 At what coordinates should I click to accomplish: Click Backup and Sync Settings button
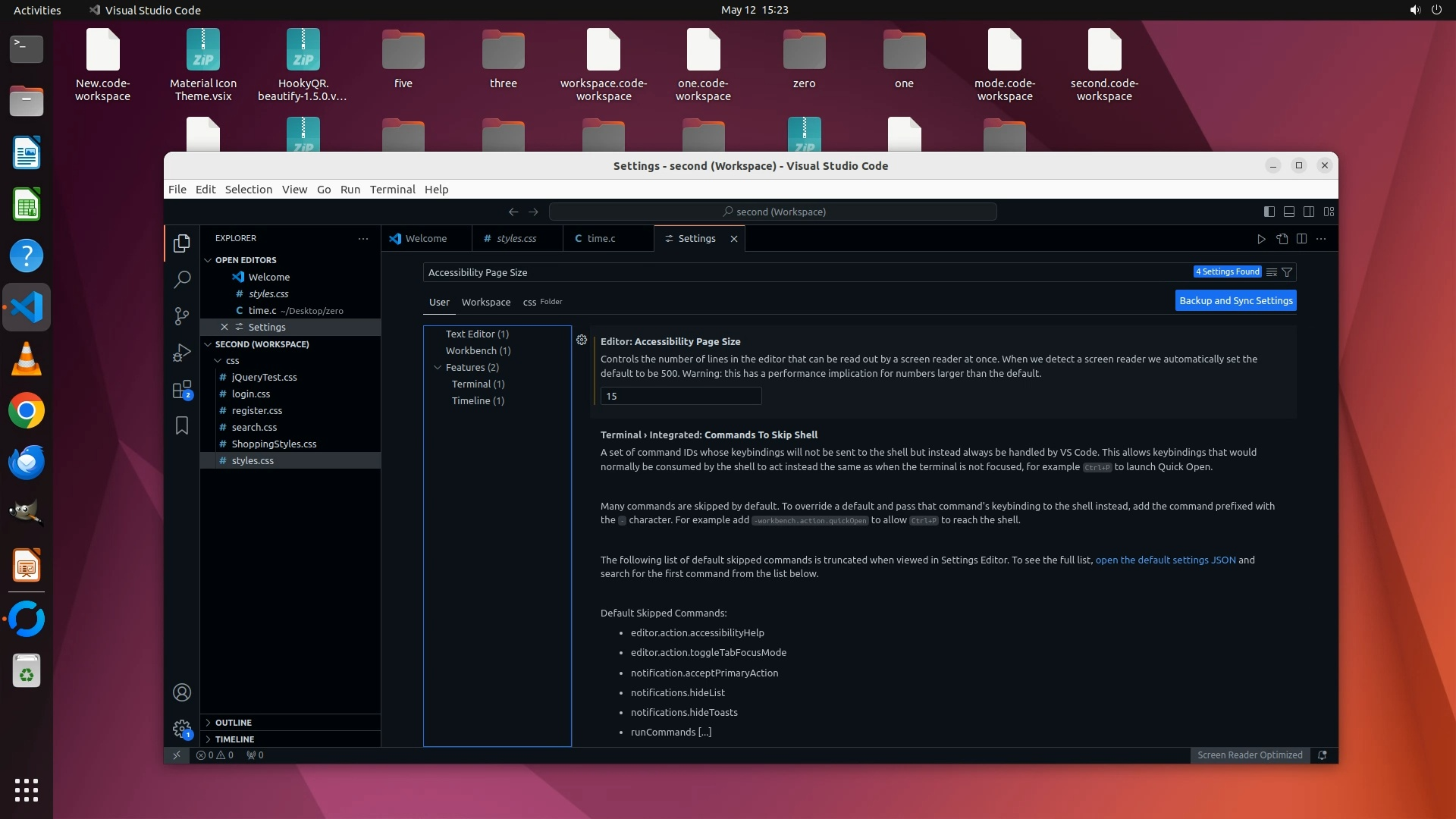1235,301
